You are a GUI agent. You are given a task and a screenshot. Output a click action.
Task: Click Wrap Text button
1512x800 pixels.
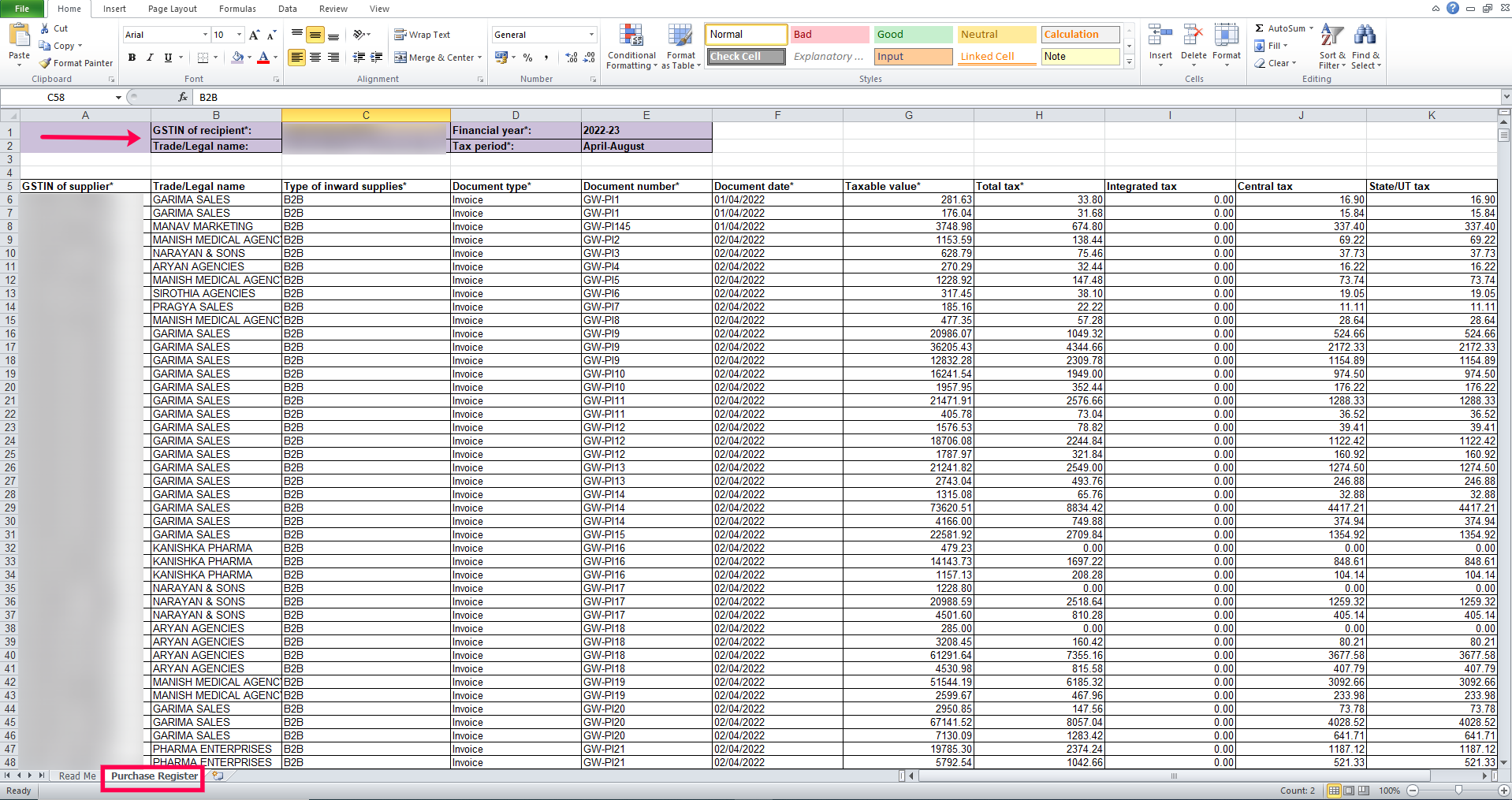423,35
